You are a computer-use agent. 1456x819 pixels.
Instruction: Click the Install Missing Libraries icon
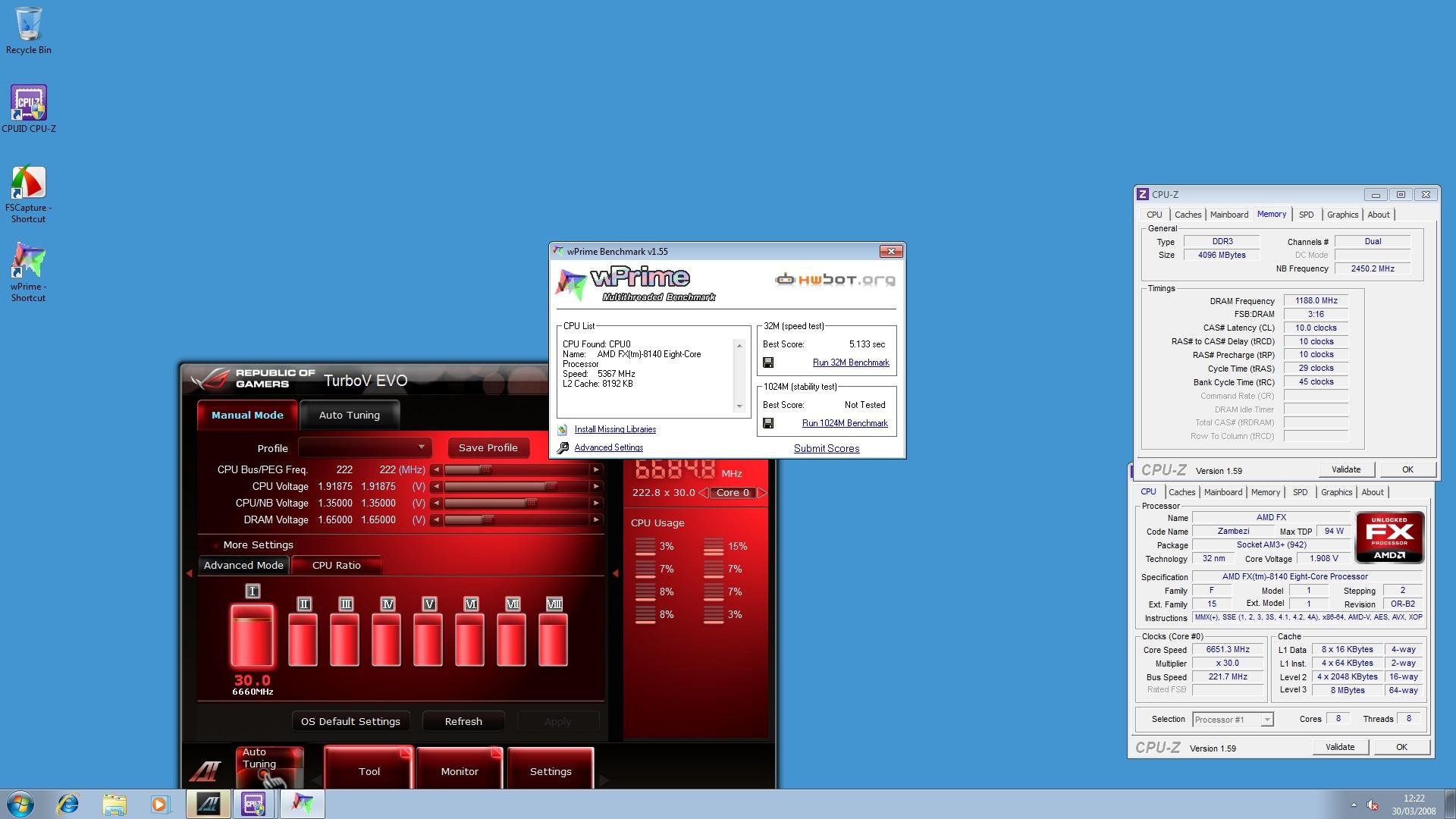[x=563, y=429]
